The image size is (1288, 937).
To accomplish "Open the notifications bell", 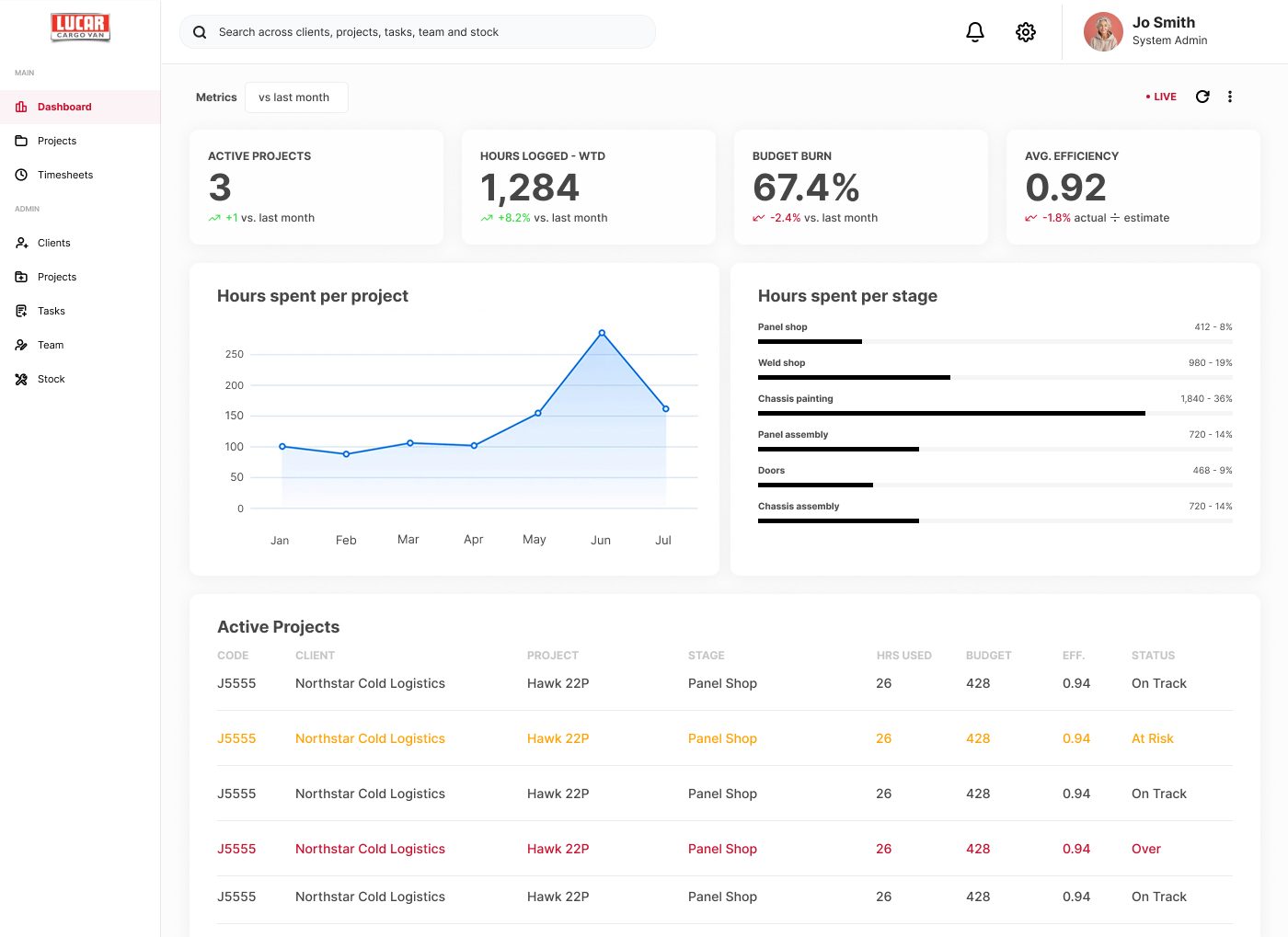I will pyautogui.click(x=975, y=32).
